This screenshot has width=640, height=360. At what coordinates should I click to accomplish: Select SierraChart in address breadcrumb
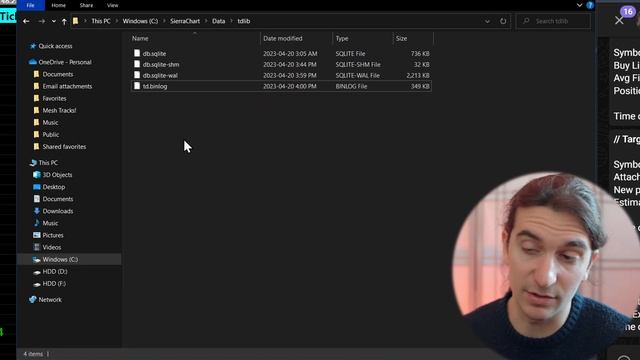tap(185, 21)
